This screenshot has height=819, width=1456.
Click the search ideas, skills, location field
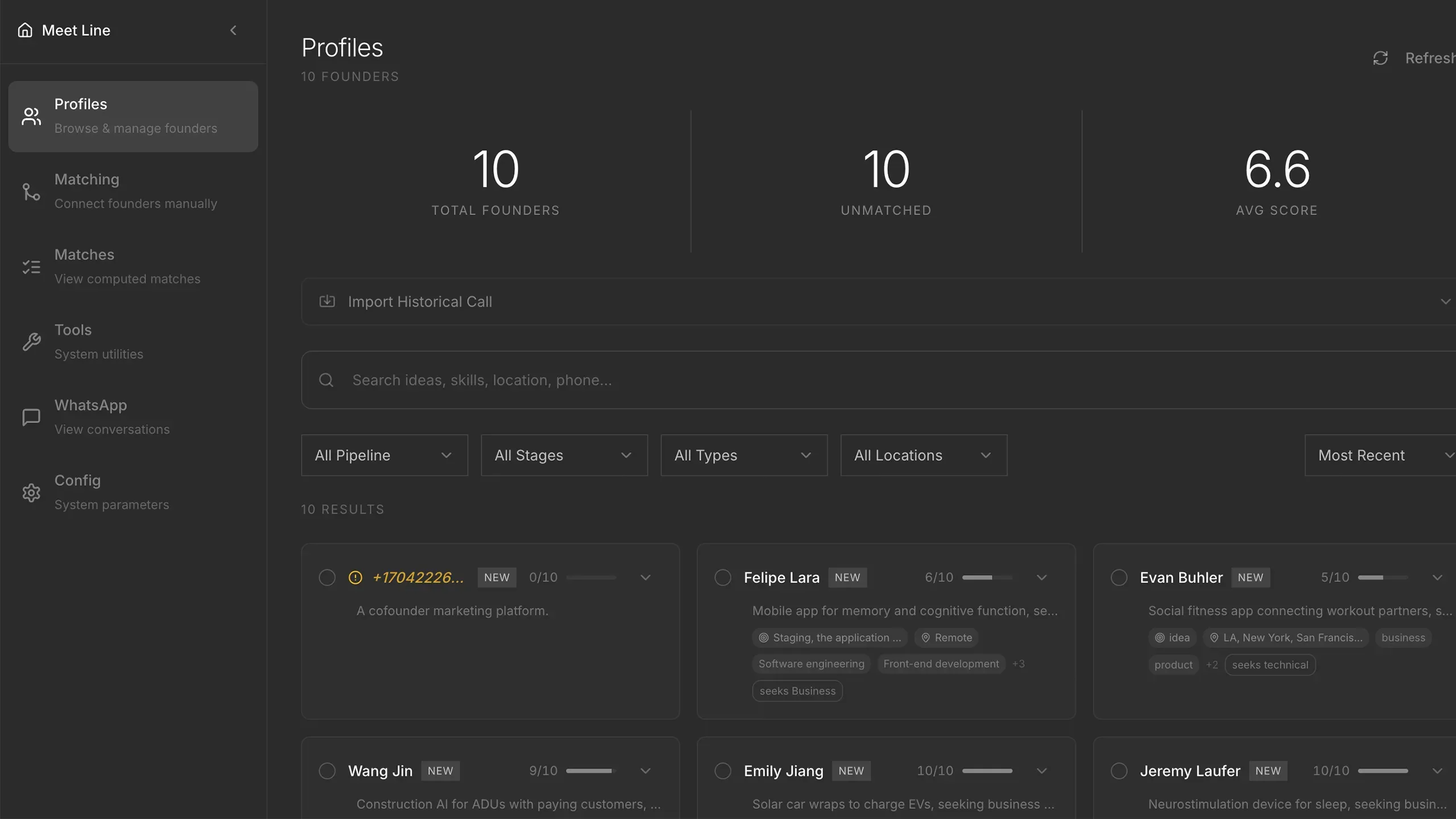click(879, 380)
